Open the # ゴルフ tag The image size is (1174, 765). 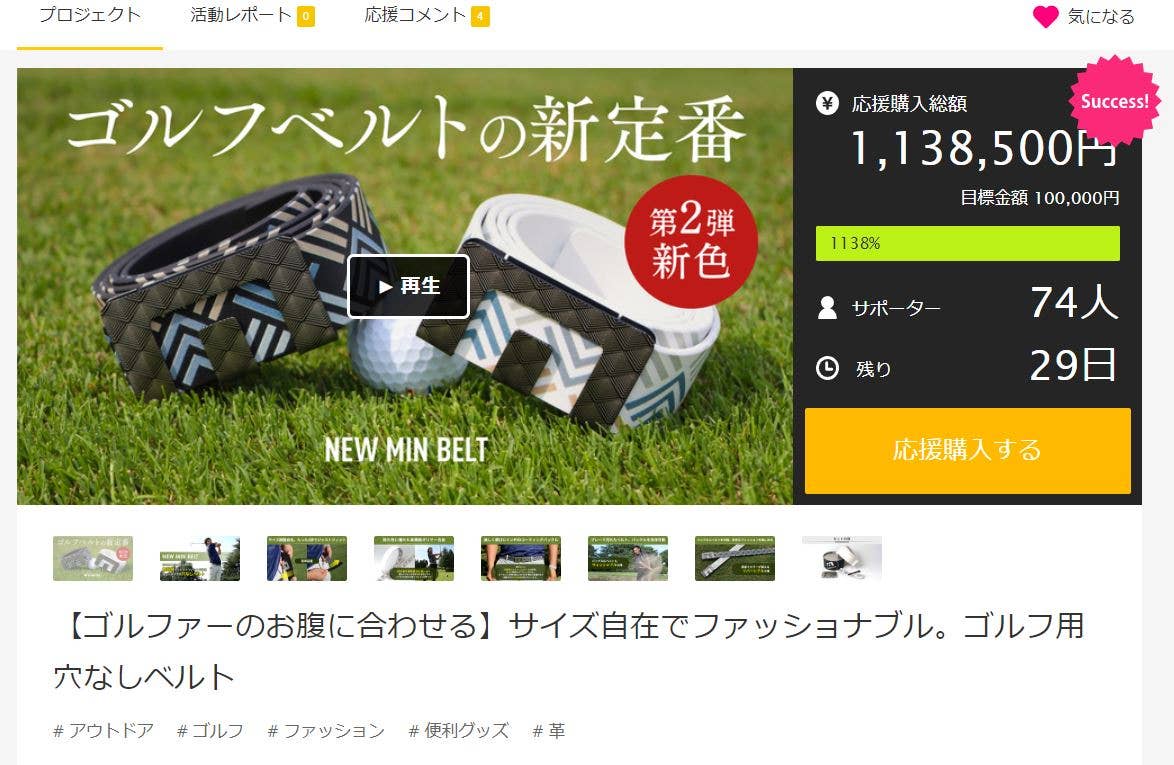click(x=210, y=731)
